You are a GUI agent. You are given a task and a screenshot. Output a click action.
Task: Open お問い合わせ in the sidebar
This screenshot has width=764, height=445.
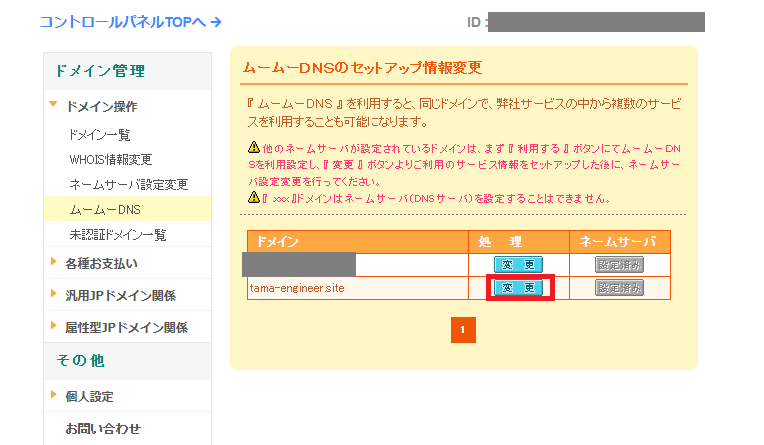click(x=103, y=429)
